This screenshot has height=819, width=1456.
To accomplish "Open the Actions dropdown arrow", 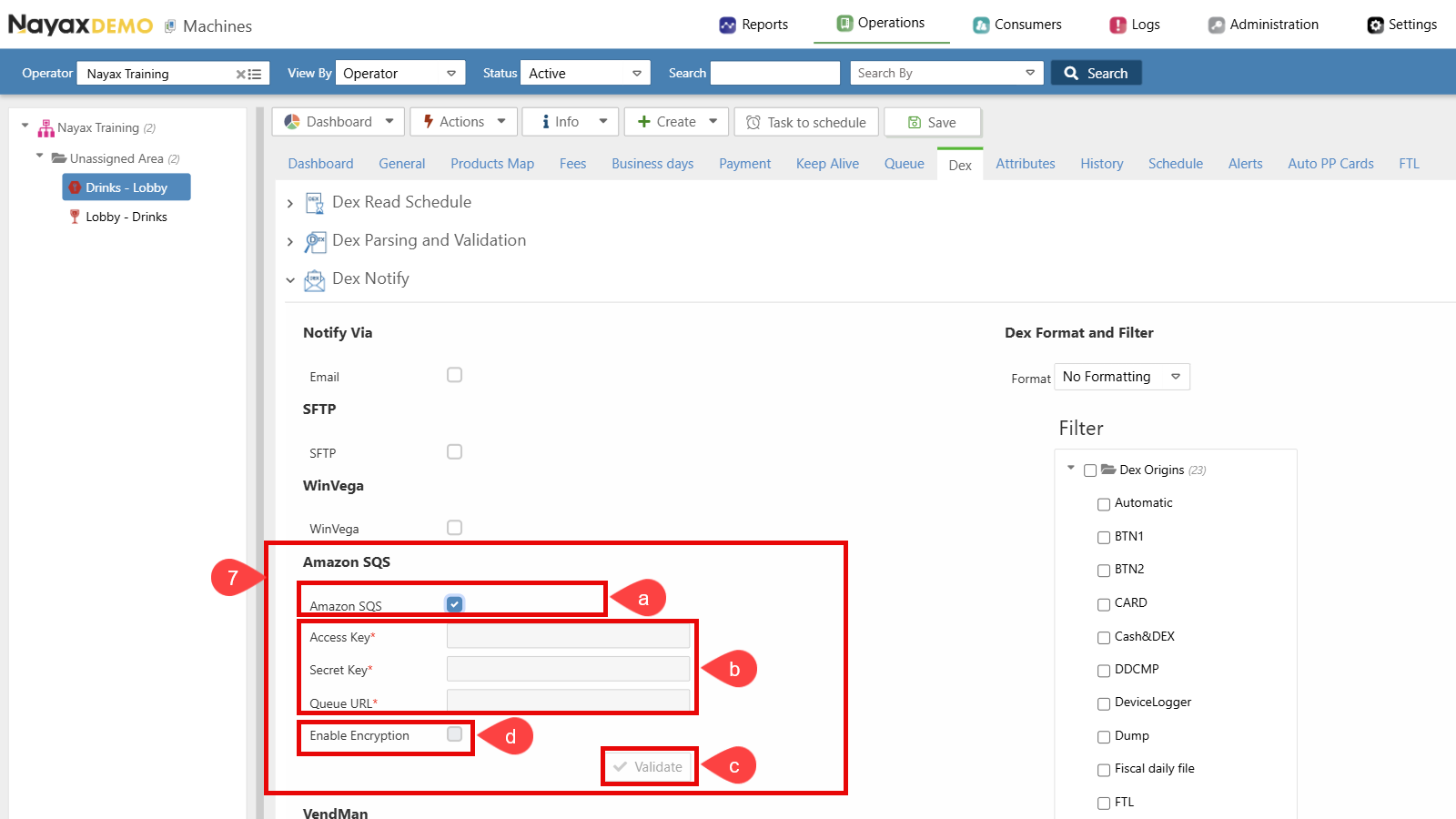I will click(x=501, y=121).
